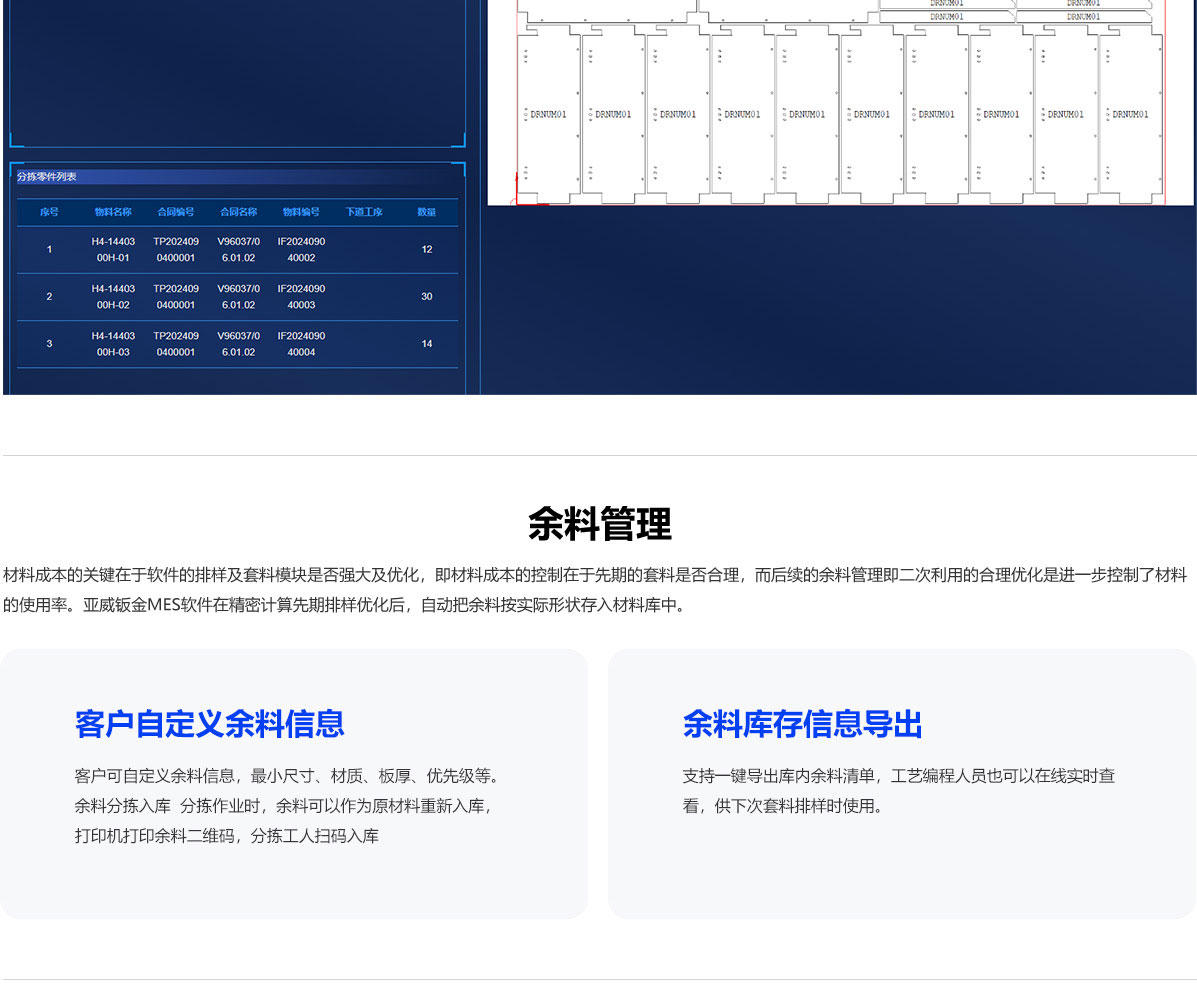Click contract number cell in row 1

[x=176, y=249]
